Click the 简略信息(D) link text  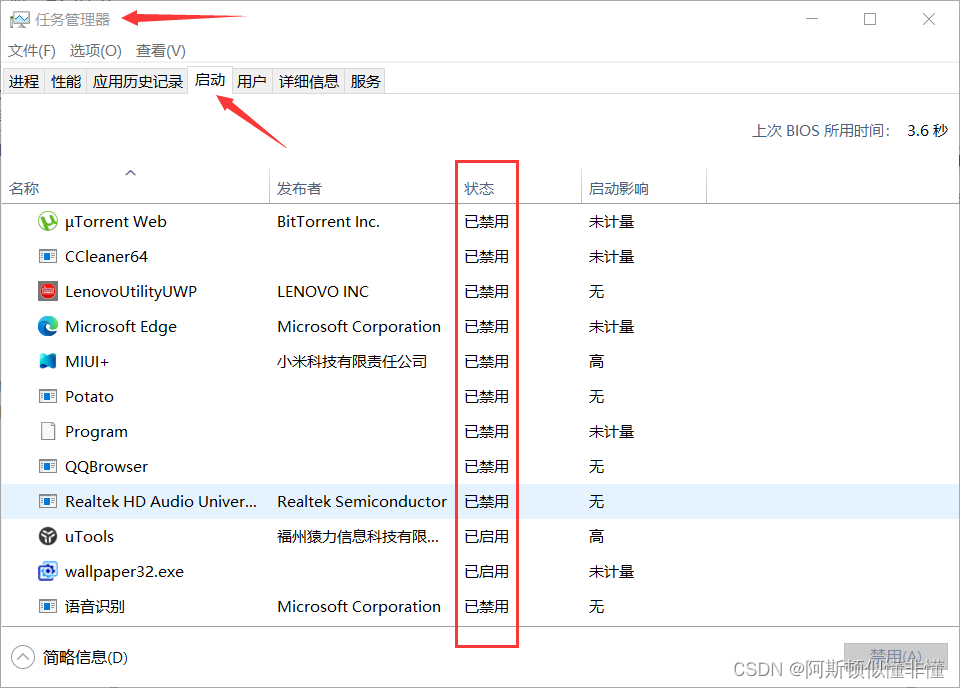[x=85, y=657]
